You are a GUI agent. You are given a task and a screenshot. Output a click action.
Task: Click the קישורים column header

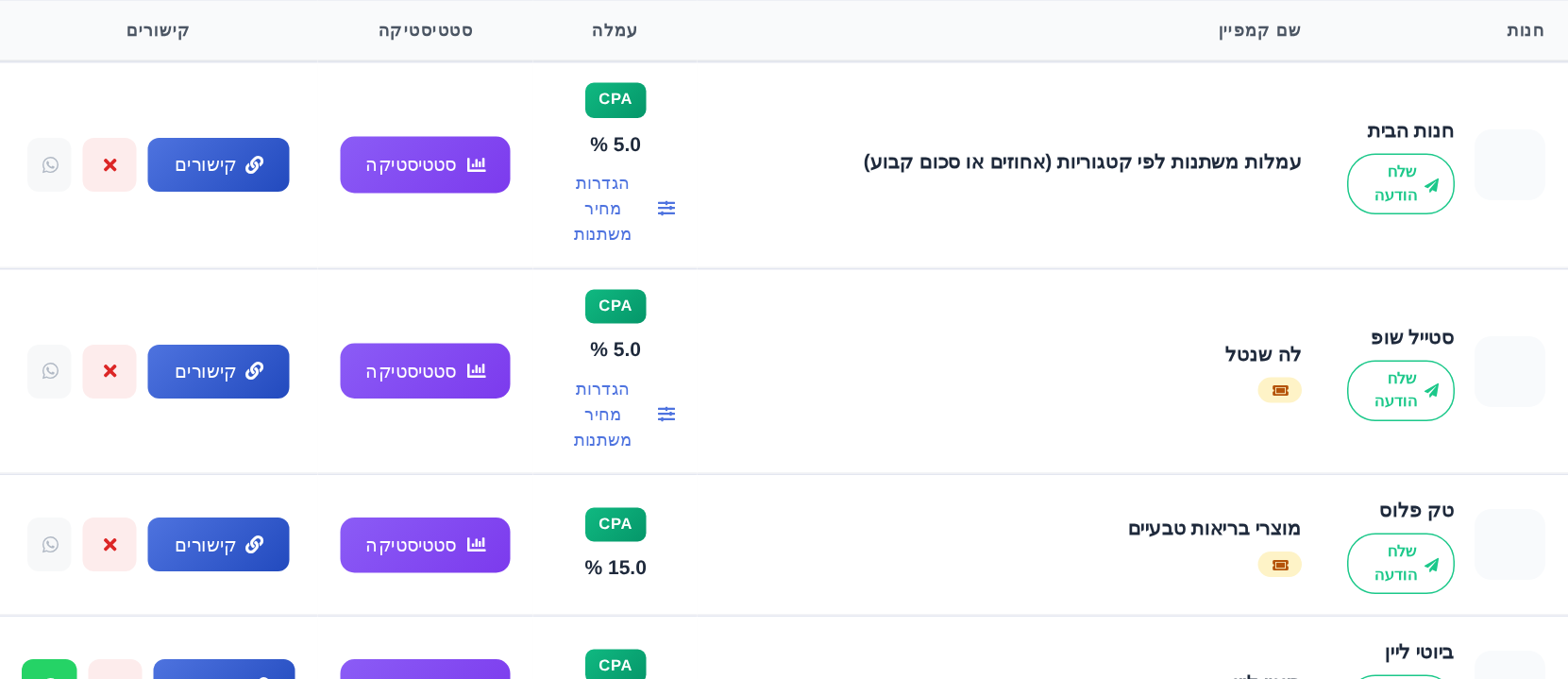pos(159,31)
